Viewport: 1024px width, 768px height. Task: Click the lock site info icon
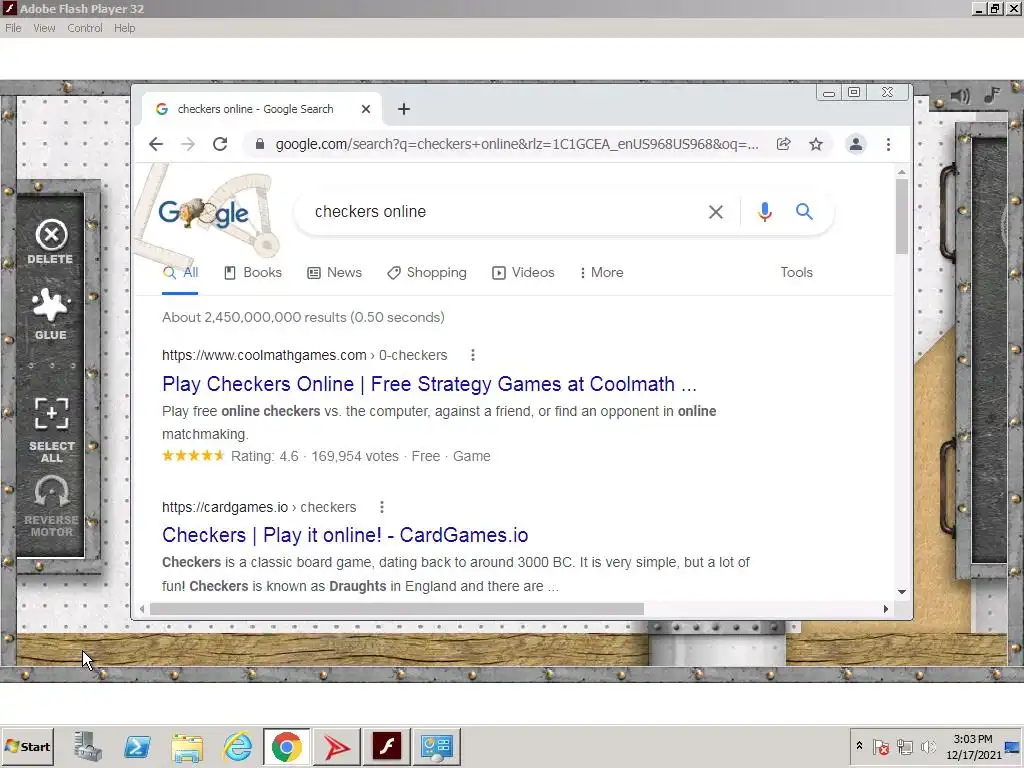point(260,144)
